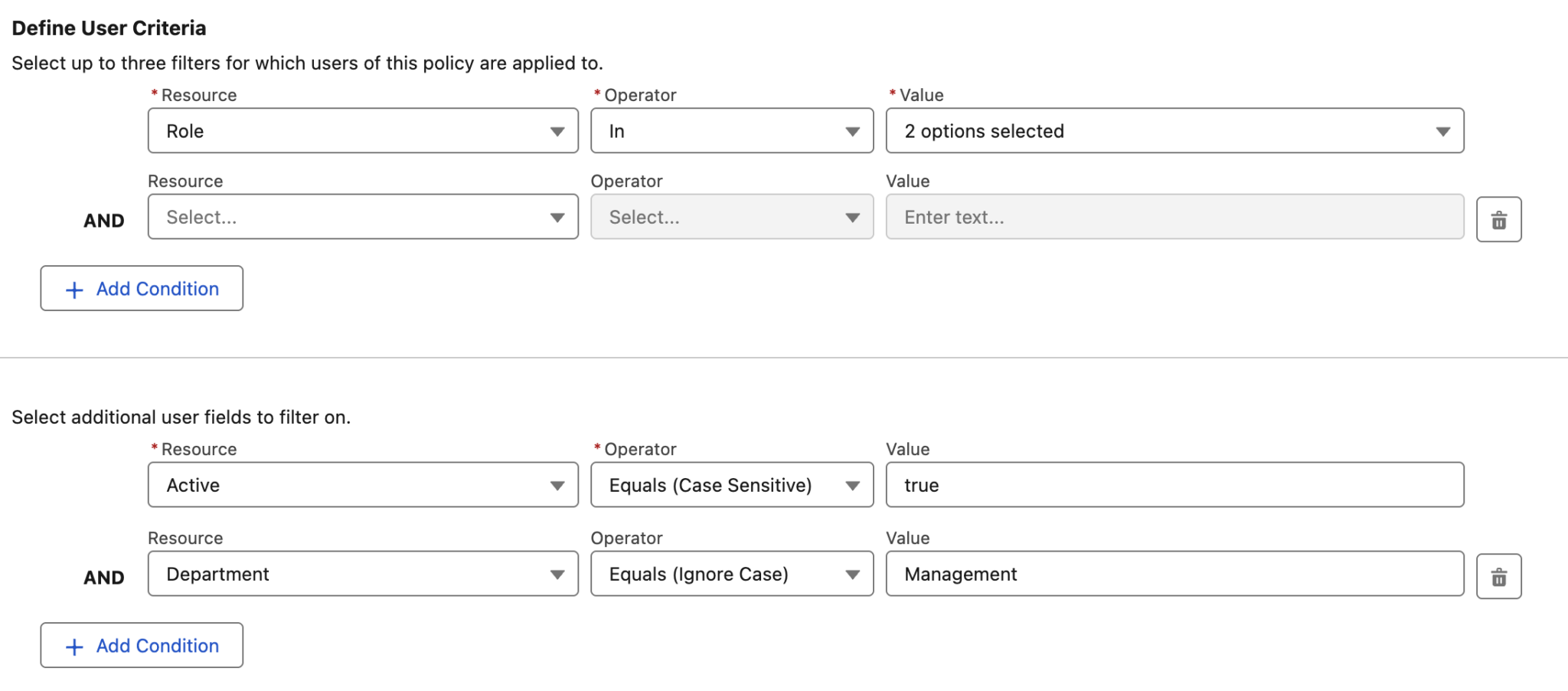This screenshot has width=1568, height=691.
Task: Click the chevron on the Active resource dropdown
Action: pyautogui.click(x=557, y=485)
